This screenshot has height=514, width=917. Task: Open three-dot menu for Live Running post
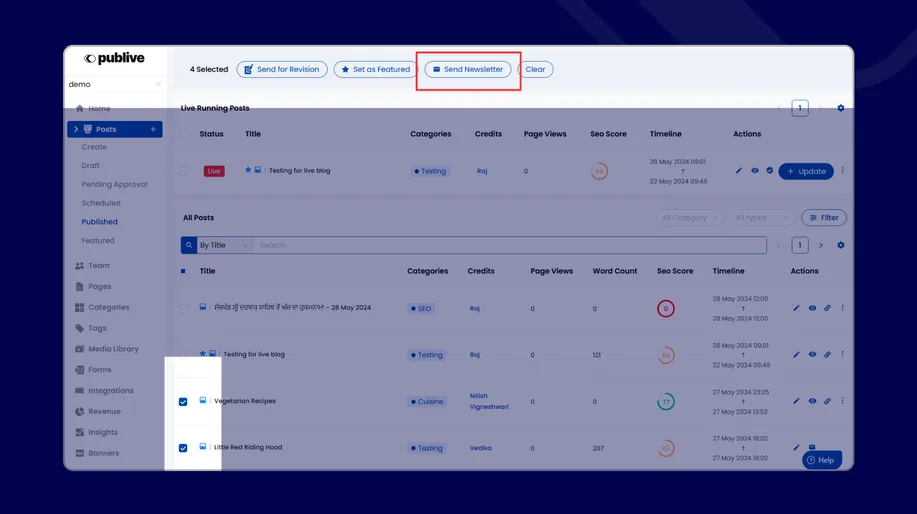pyautogui.click(x=842, y=171)
